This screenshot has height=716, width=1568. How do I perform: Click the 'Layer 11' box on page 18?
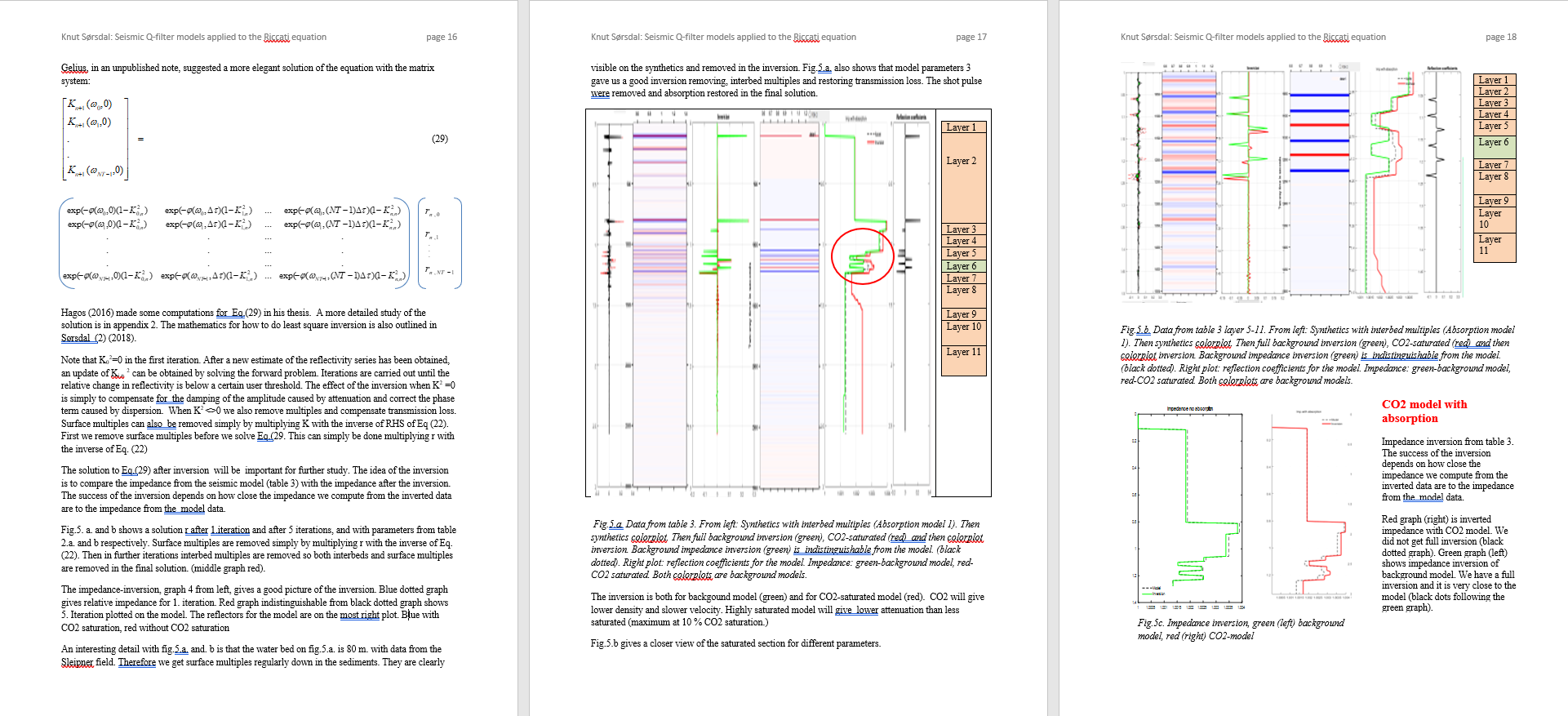1495,247
